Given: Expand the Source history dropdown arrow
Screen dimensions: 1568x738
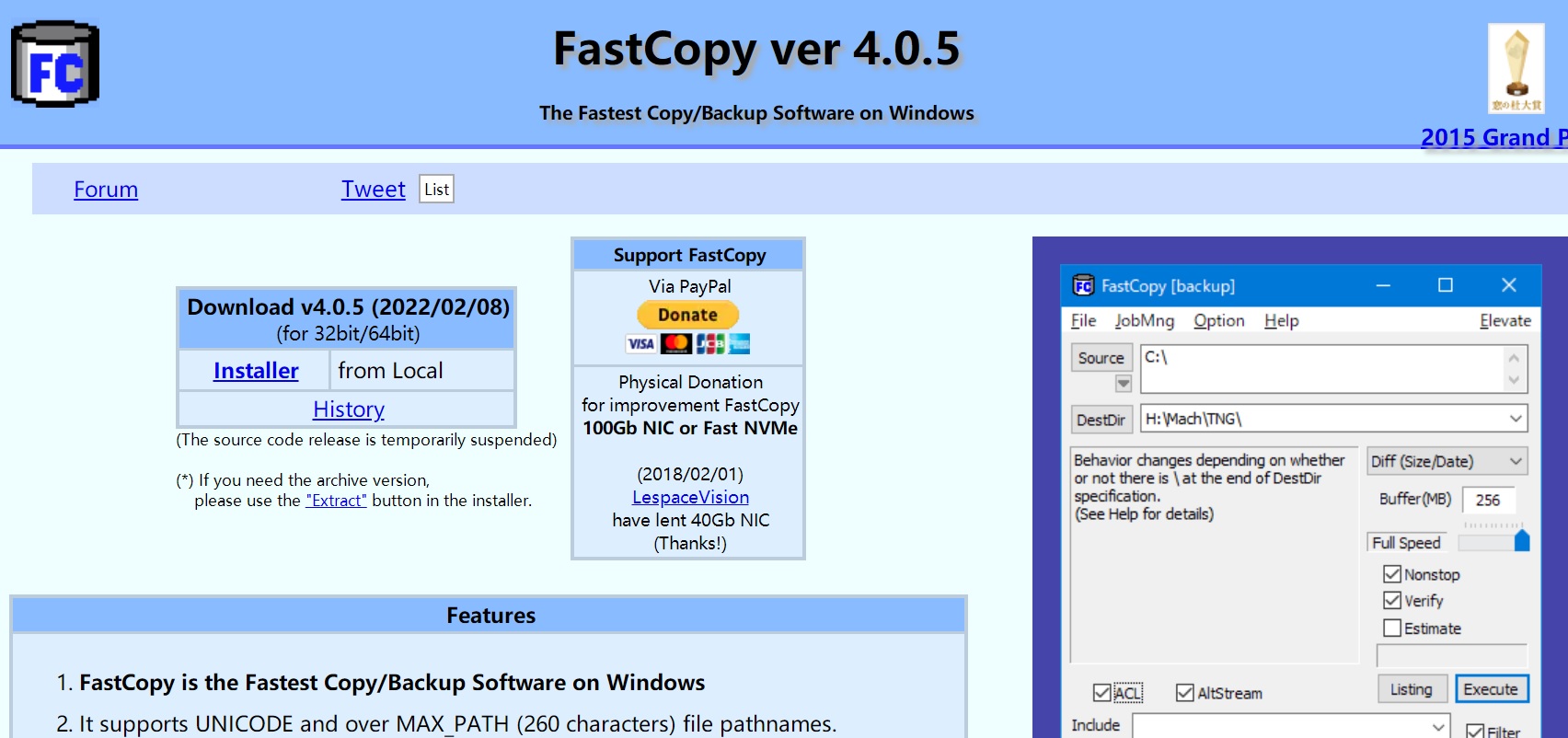Looking at the screenshot, I should pos(1123,383).
